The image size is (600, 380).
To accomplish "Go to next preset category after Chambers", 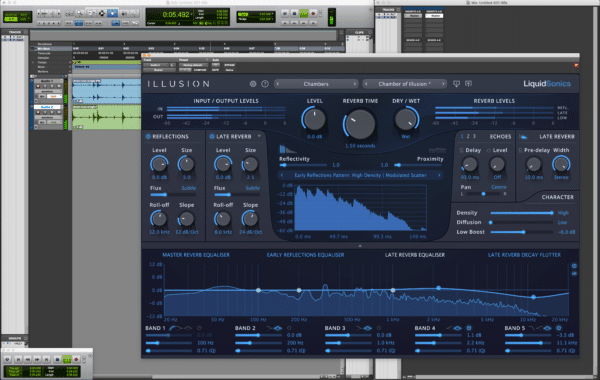I will tap(354, 84).
